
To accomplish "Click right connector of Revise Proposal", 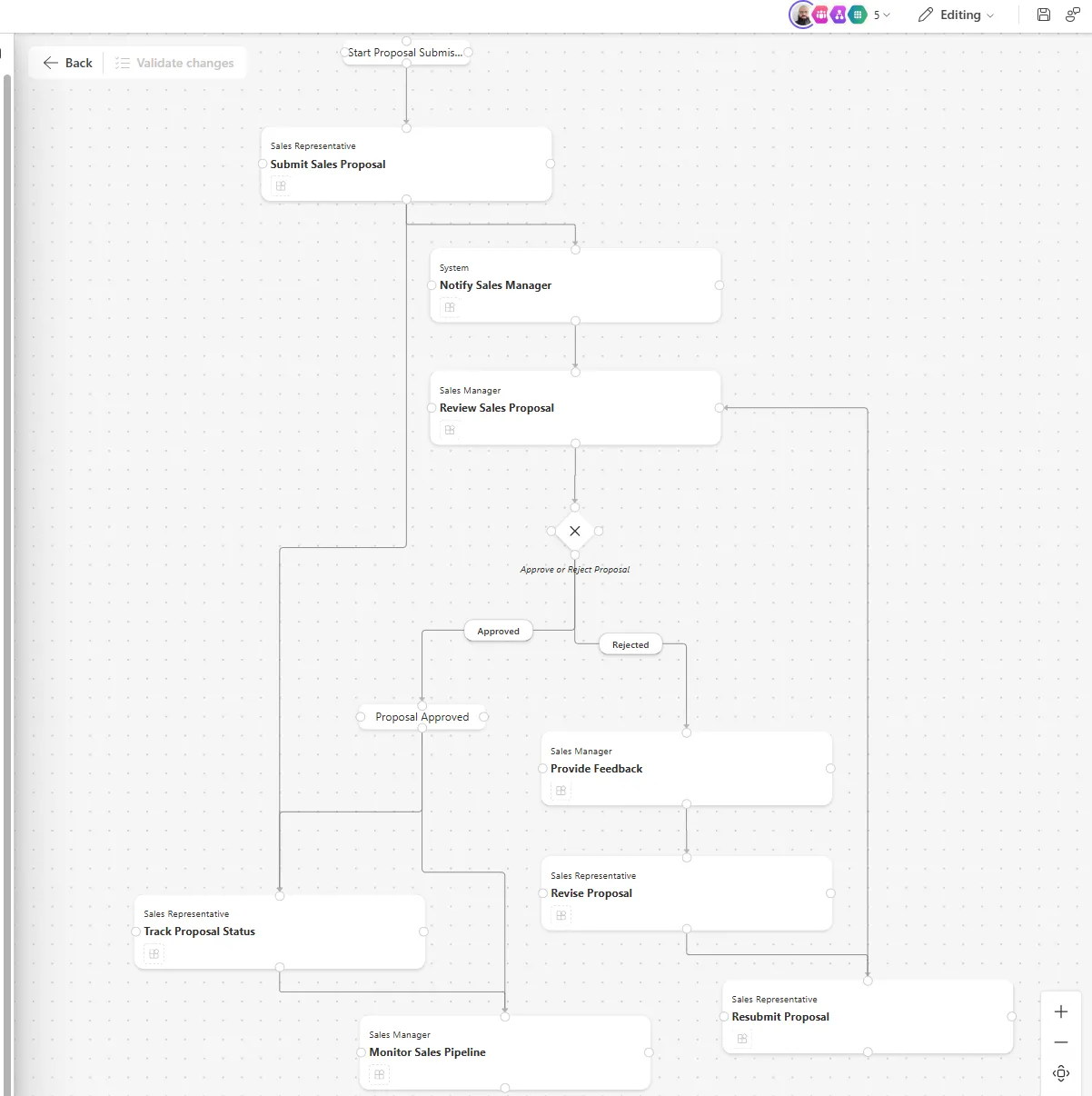I will [830, 893].
